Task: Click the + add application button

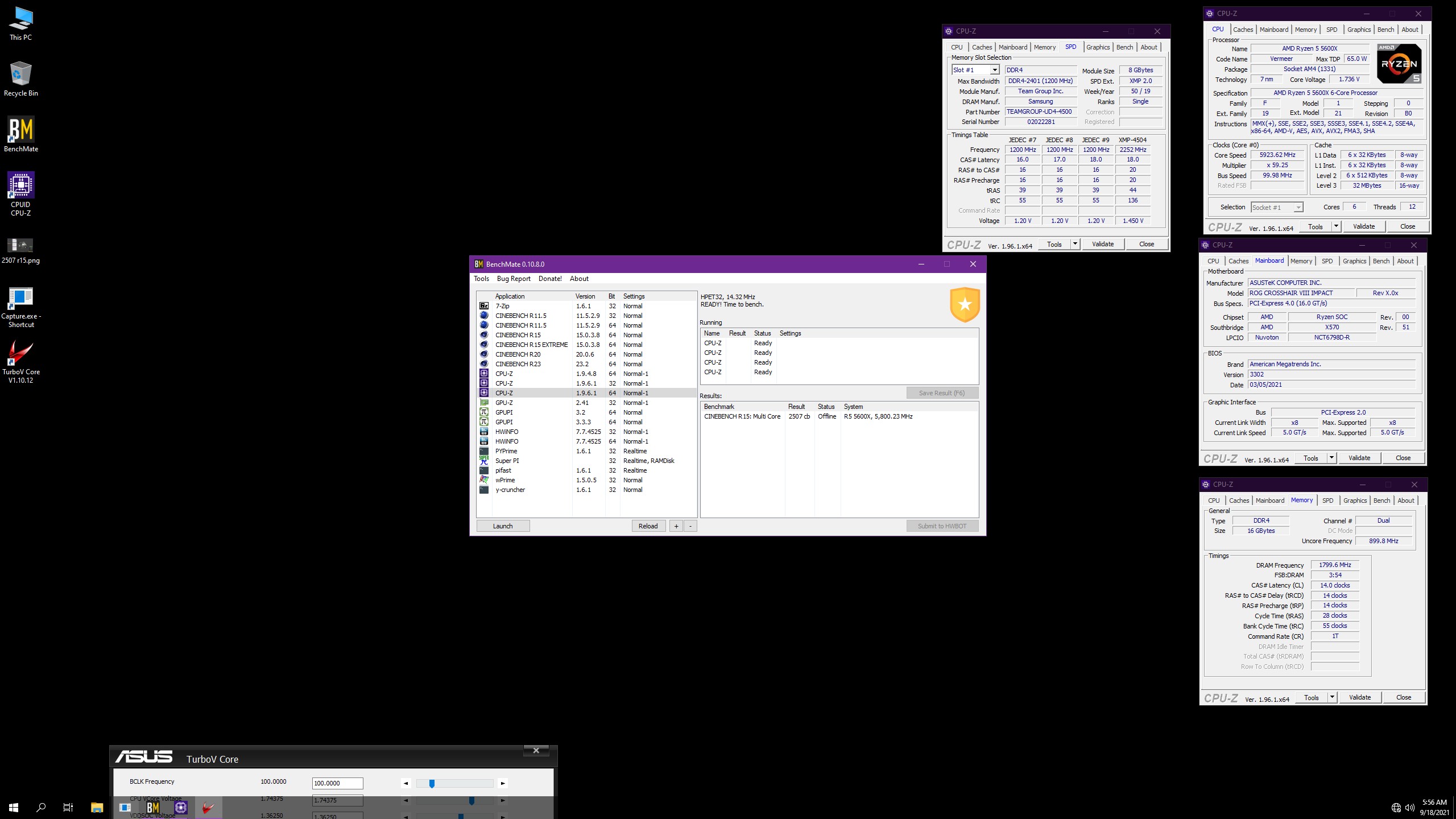Action: [676, 526]
